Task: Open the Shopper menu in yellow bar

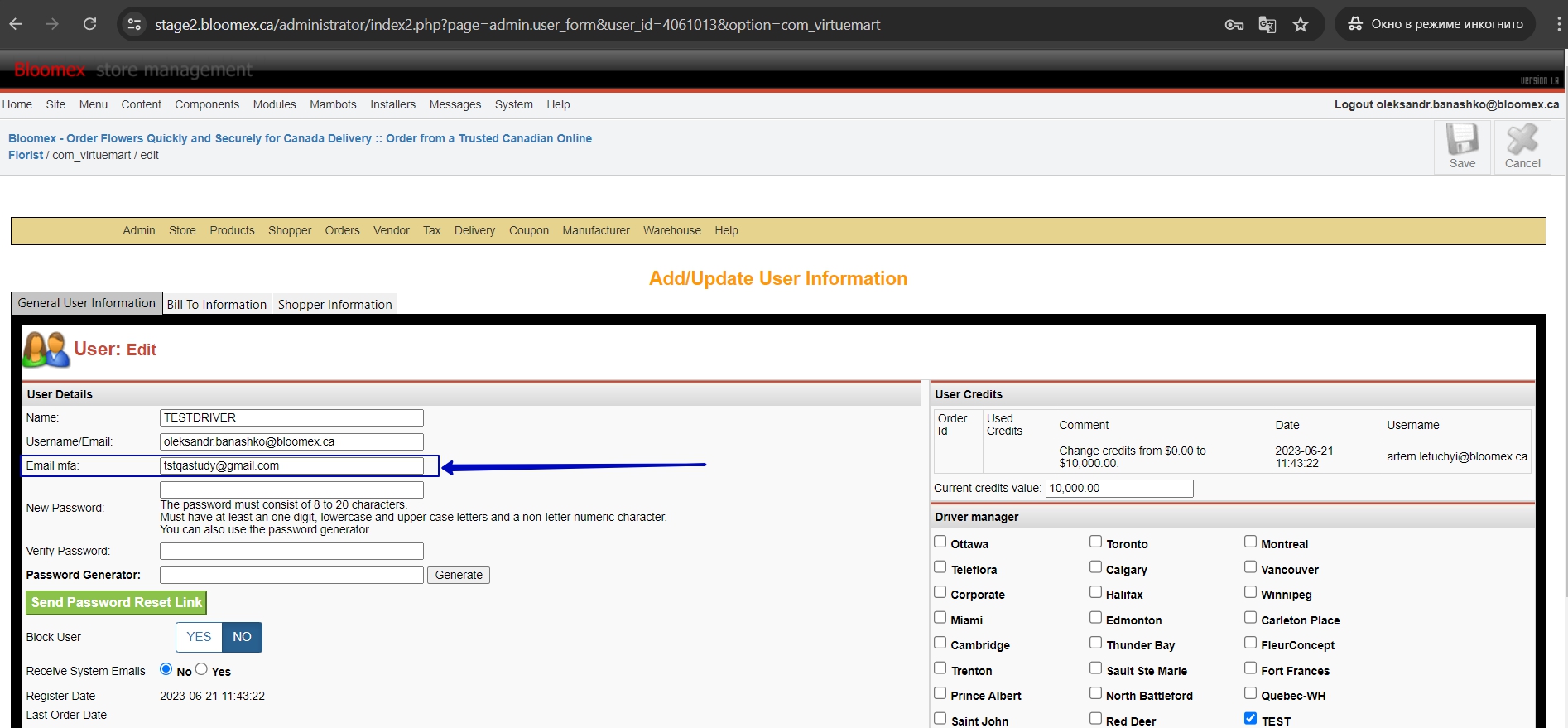Action: [290, 230]
